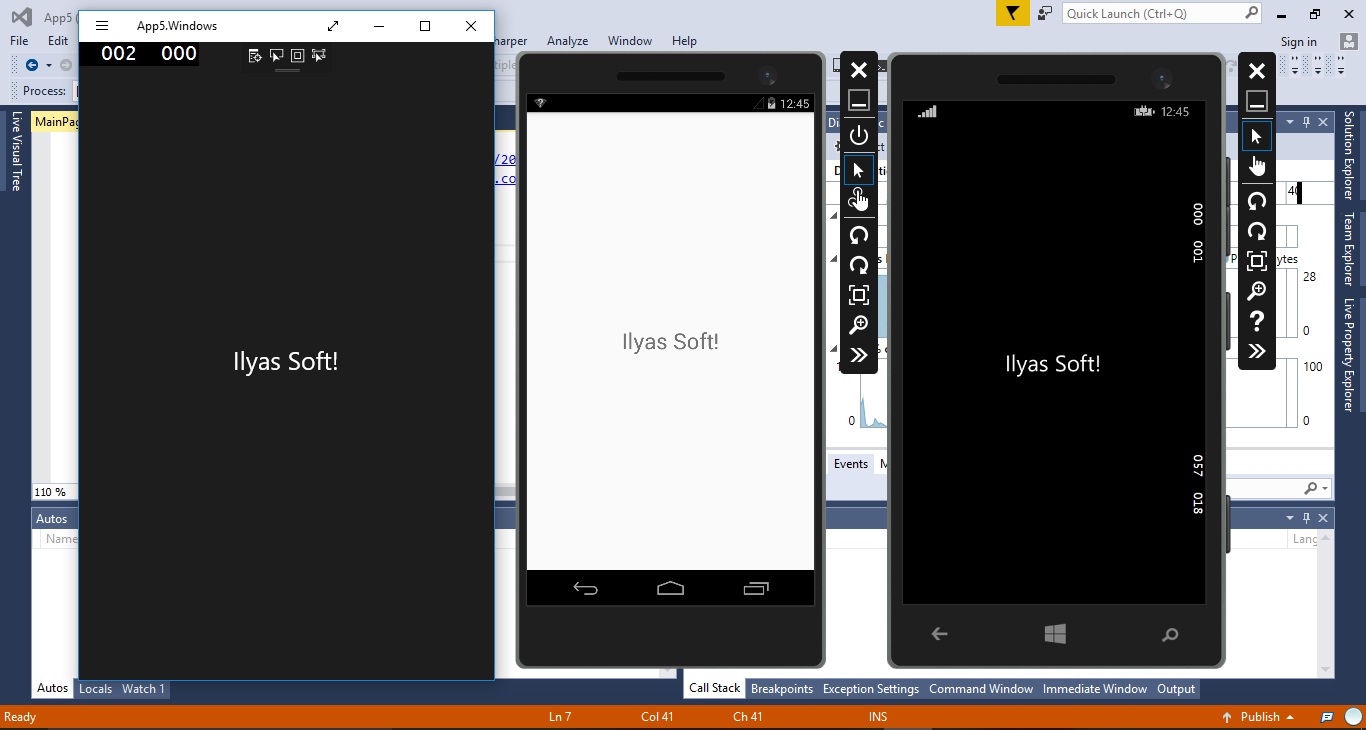The image size is (1366, 730).
Task: Expand additional tools on the Android emulator toolbar
Action: coord(859,355)
